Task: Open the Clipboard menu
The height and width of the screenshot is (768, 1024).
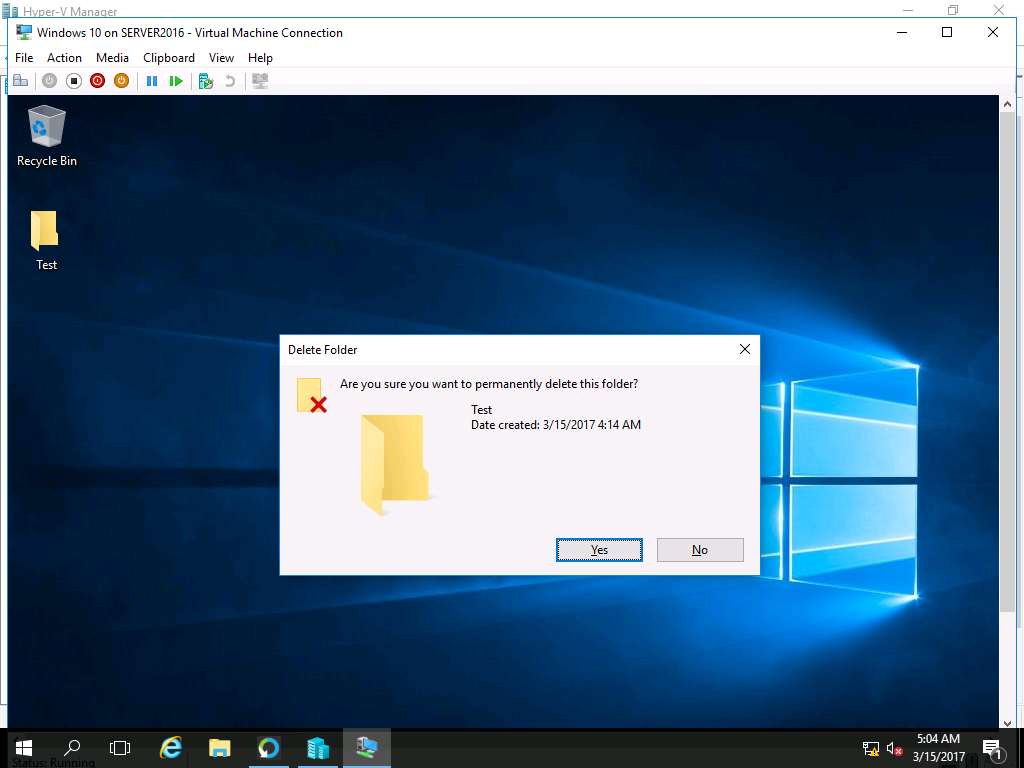Action: [168, 58]
